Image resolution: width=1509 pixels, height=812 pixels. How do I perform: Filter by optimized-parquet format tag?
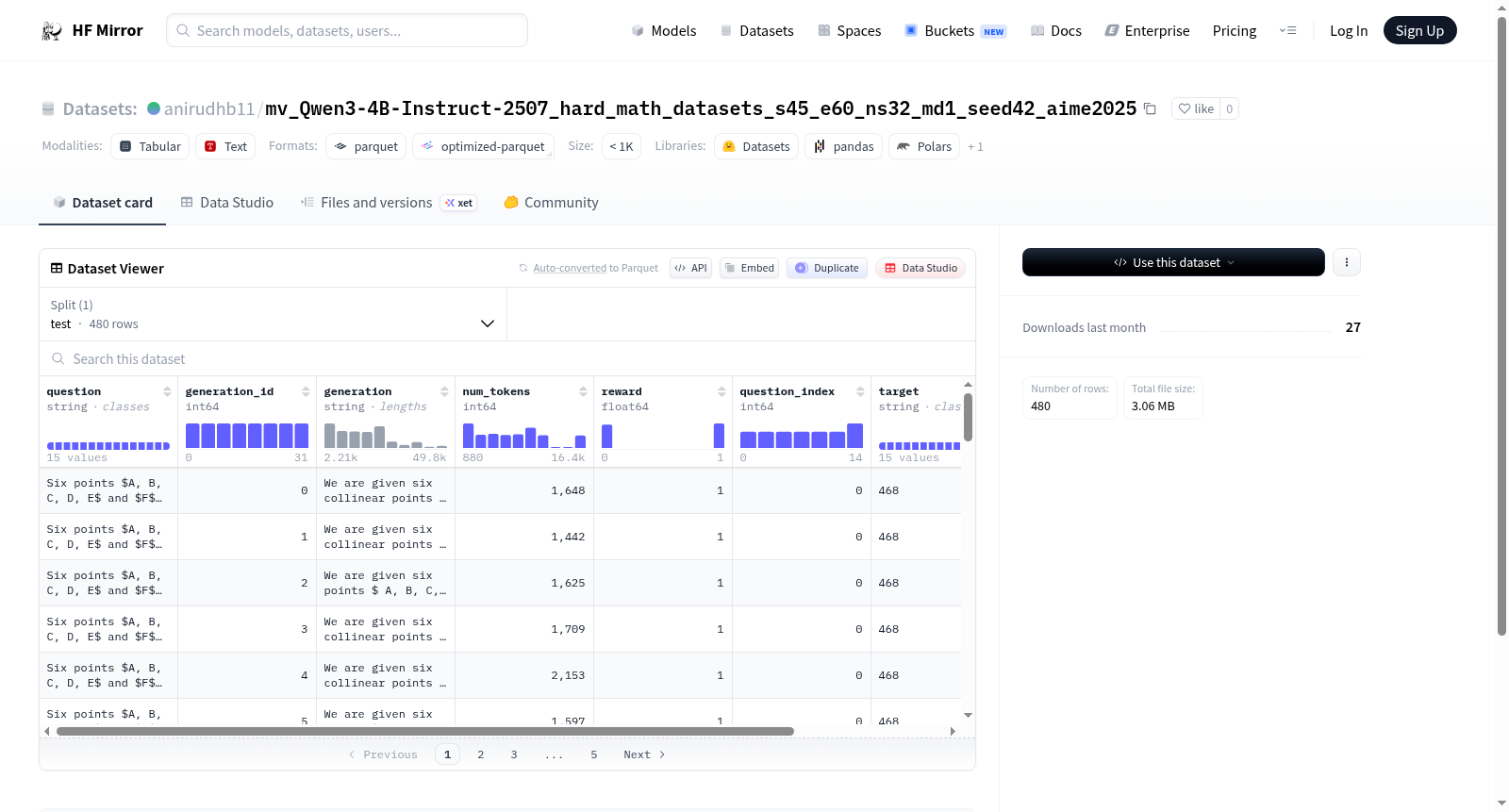coord(483,146)
